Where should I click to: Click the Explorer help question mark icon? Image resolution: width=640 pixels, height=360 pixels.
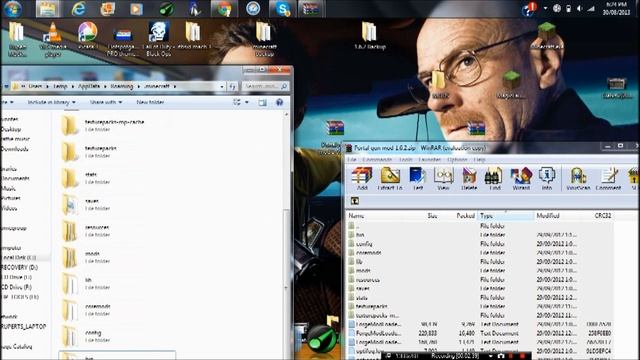[x=280, y=102]
